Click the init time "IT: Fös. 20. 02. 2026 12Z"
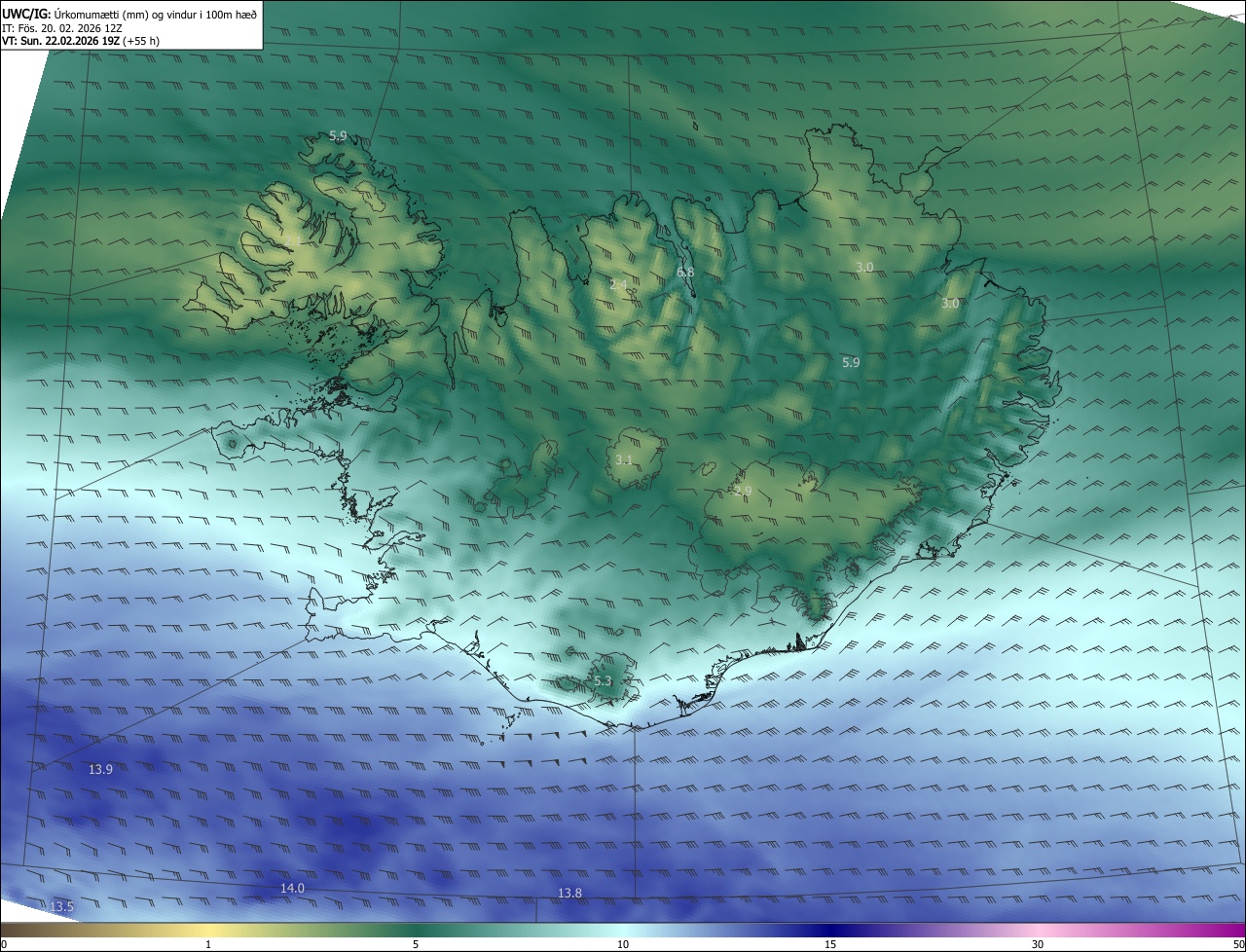This screenshot has height=952, width=1246. (62, 27)
